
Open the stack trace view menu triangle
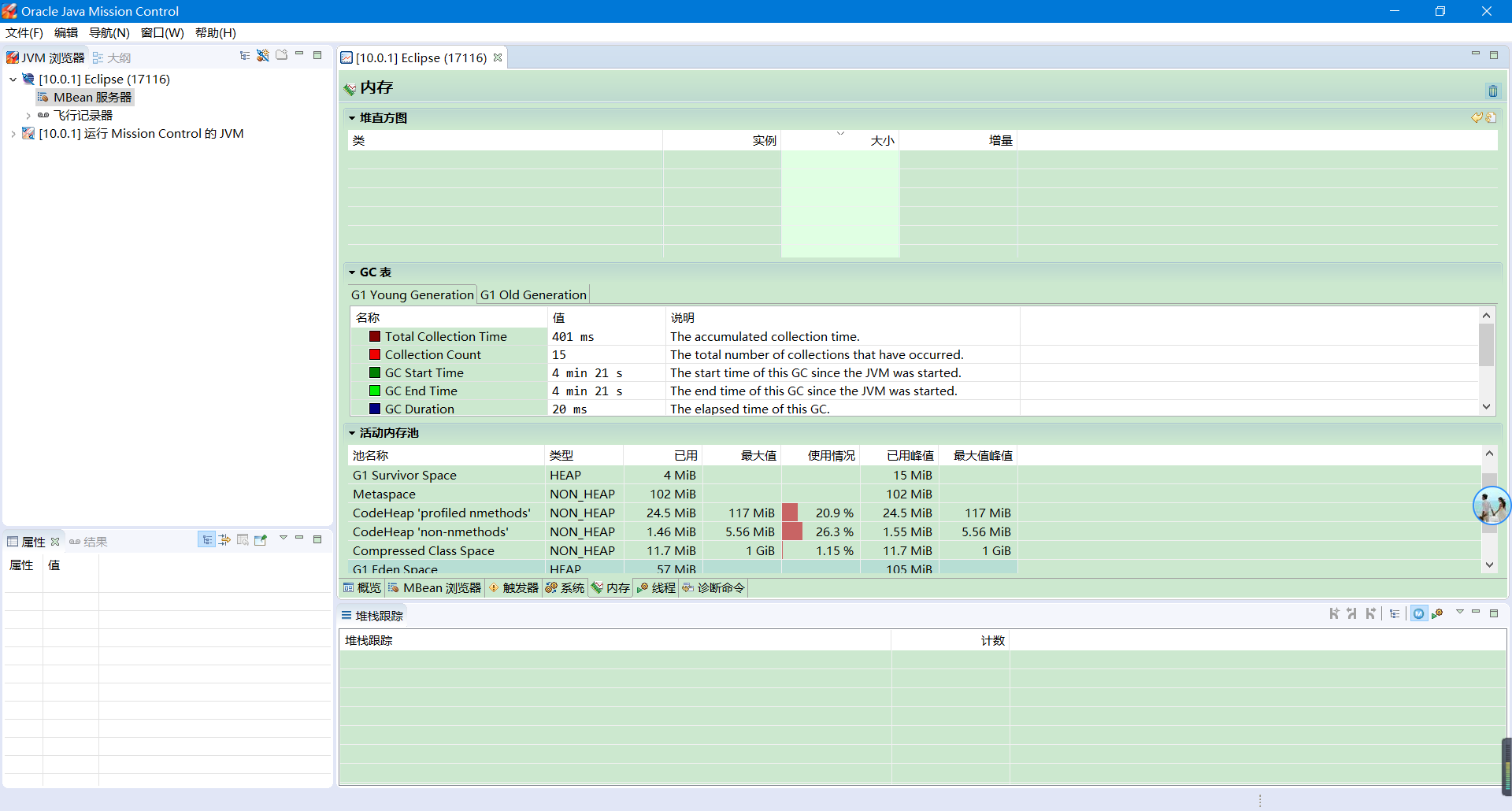1459,612
